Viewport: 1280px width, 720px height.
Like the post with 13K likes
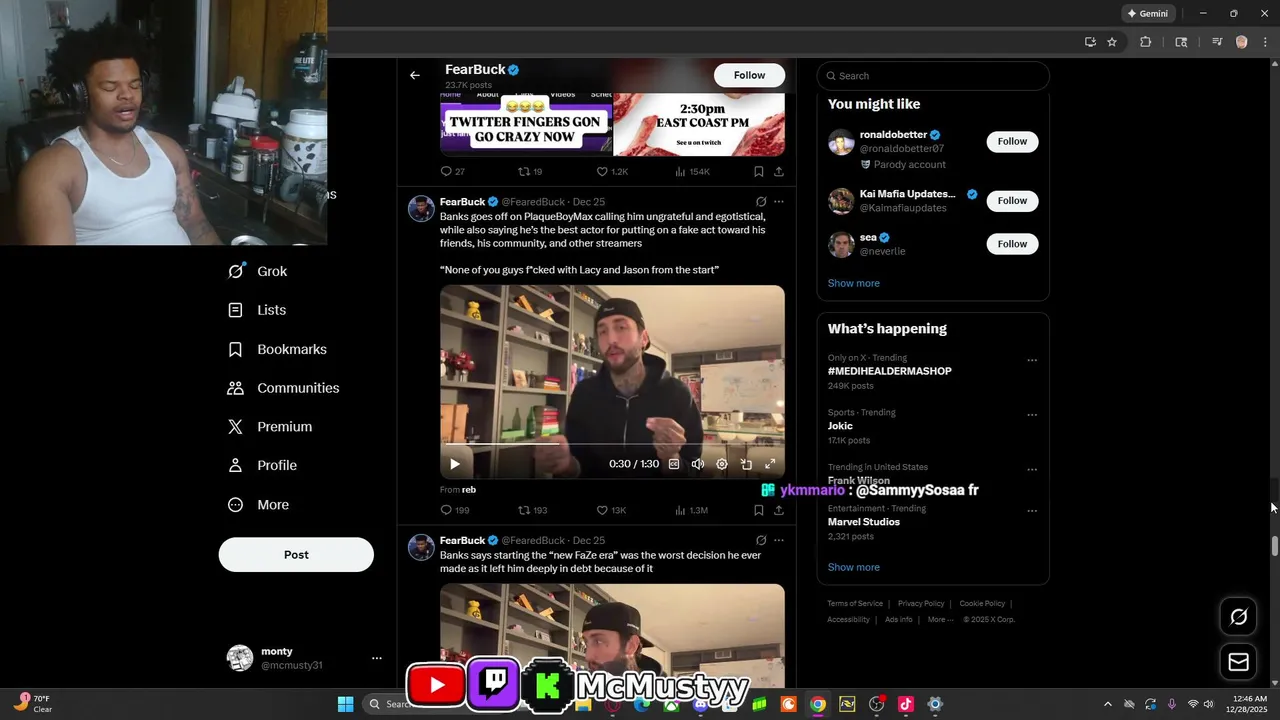coord(611,510)
